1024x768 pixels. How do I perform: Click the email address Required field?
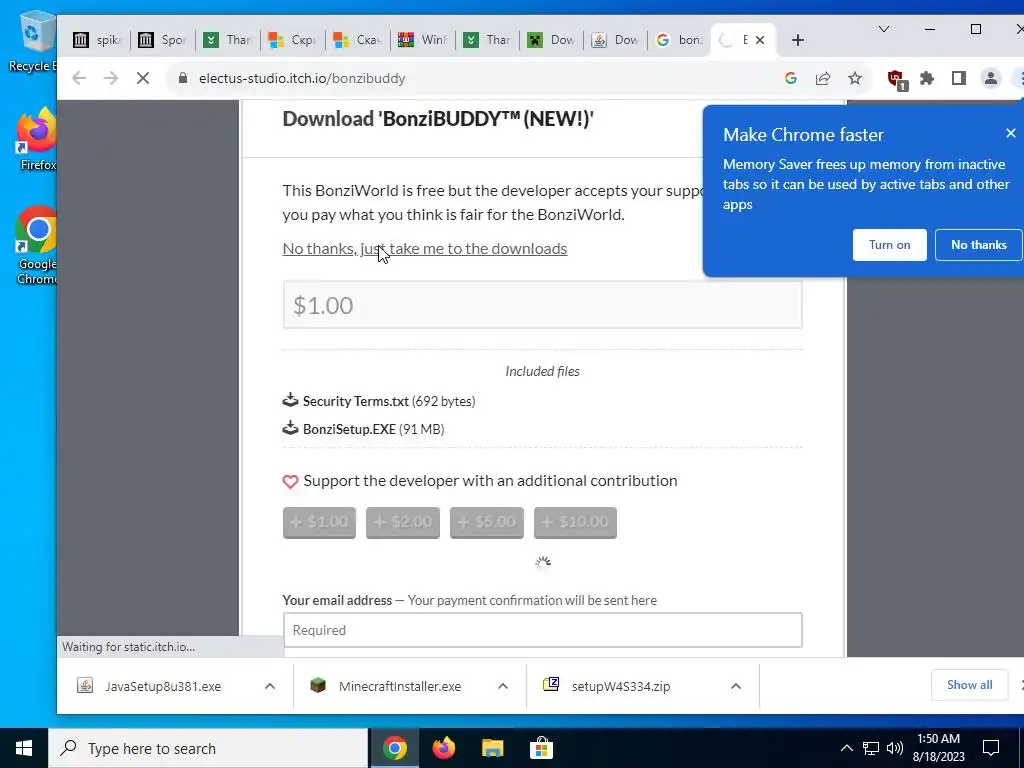tap(543, 630)
